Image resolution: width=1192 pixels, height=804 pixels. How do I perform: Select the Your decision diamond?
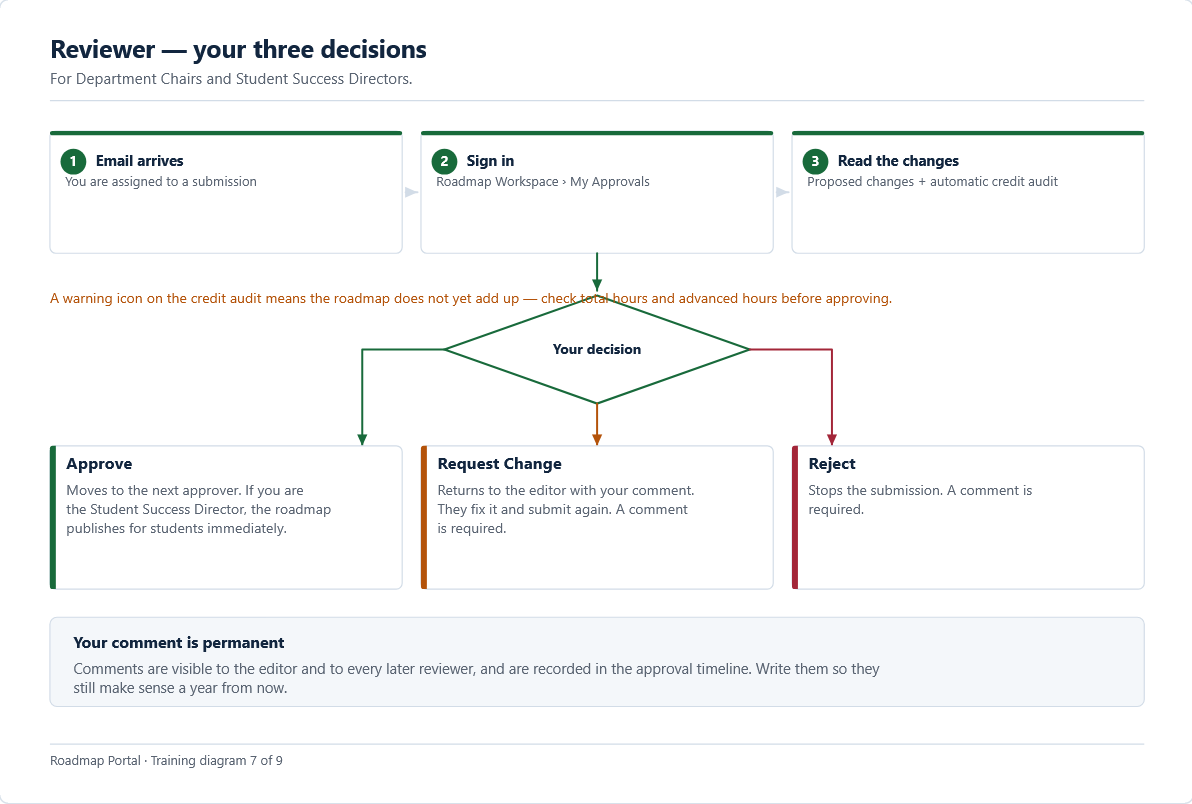click(597, 350)
